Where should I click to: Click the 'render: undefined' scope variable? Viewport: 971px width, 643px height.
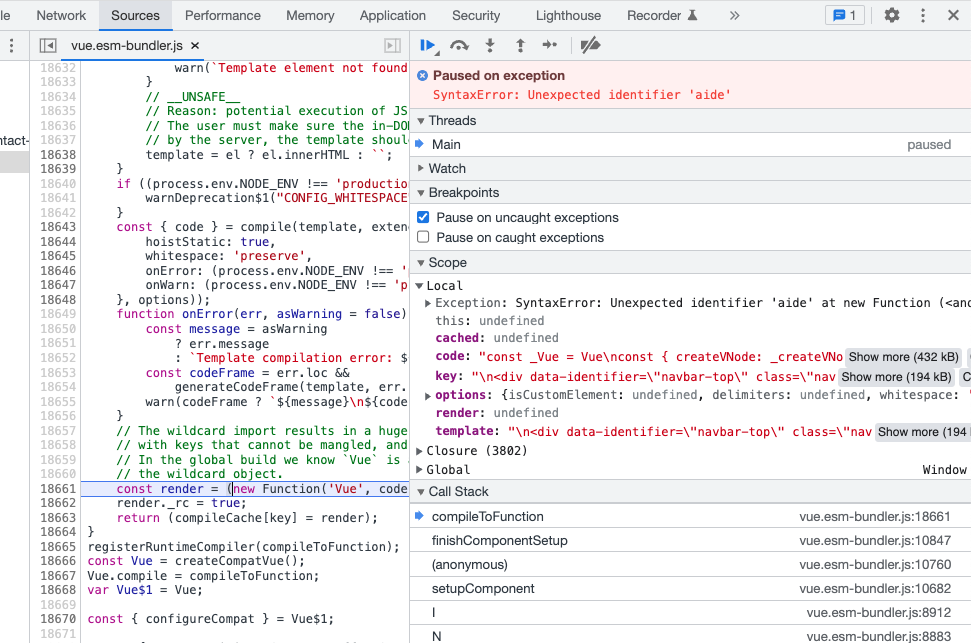[x=497, y=413]
